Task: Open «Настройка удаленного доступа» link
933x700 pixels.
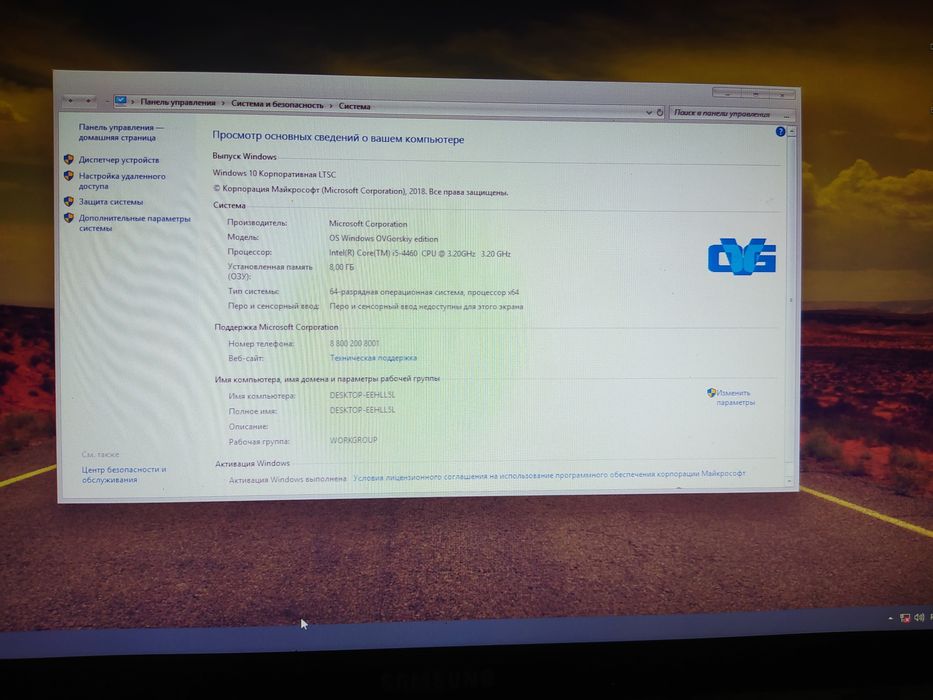Action: click(122, 181)
